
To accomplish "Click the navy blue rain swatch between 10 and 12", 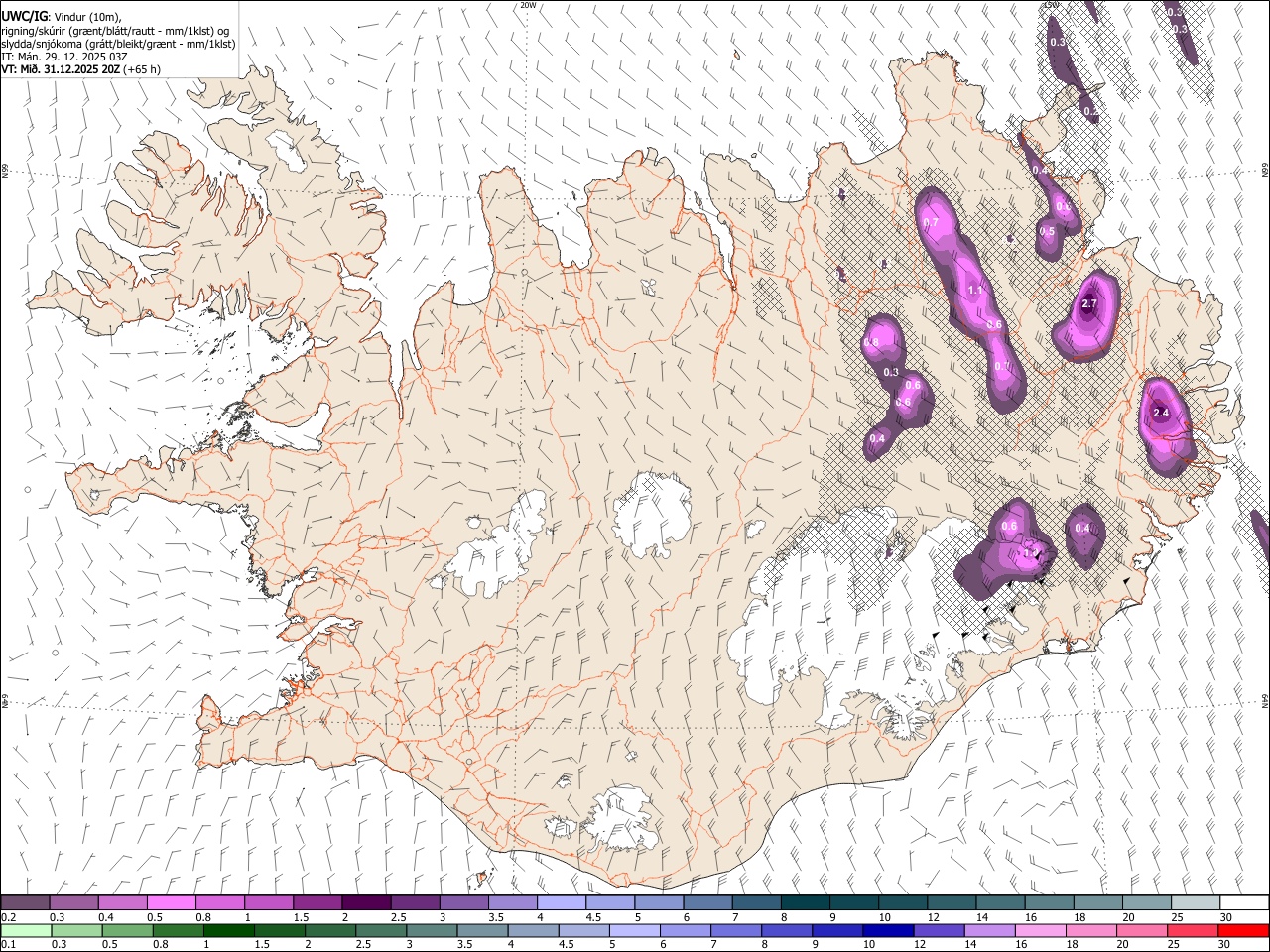I will pos(887,930).
